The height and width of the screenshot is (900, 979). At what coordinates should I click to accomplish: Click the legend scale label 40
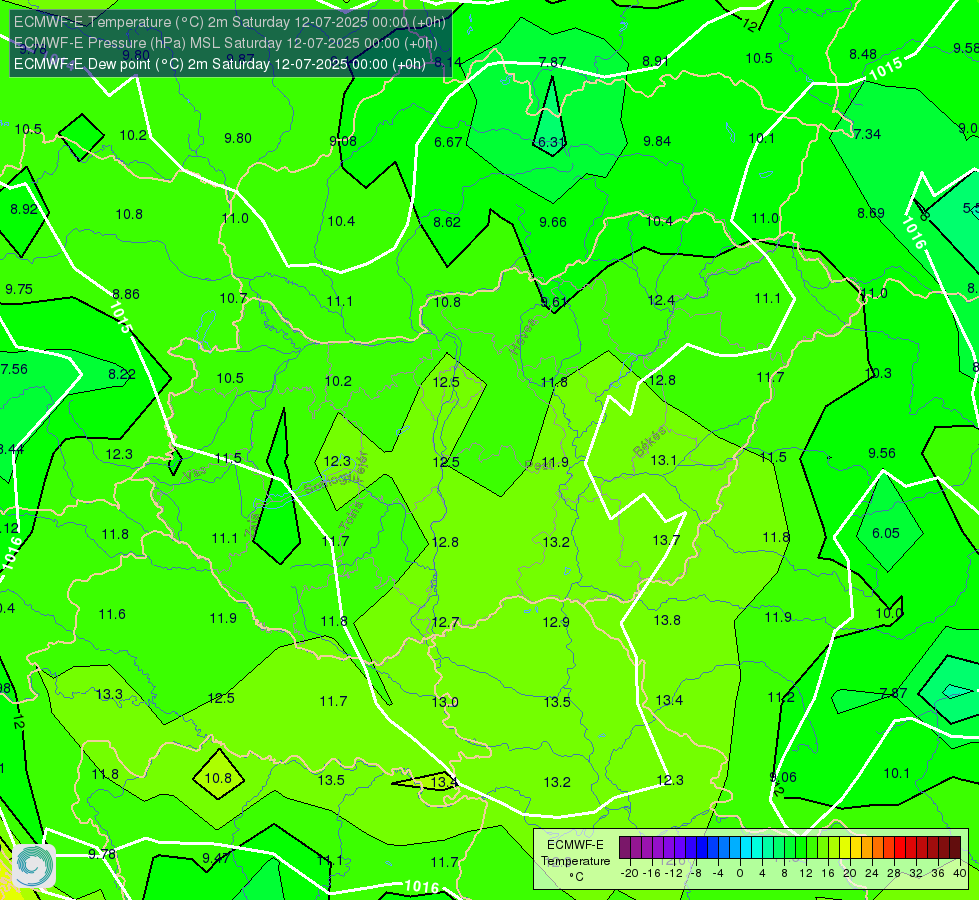tap(960, 873)
